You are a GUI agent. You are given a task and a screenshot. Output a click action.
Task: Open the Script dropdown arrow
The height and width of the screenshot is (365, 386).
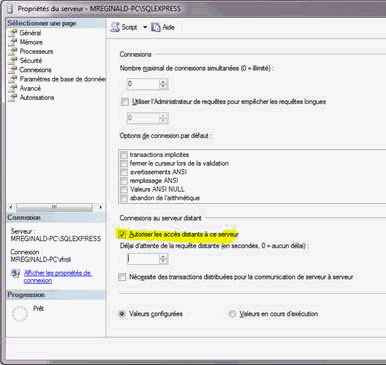pyautogui.click(x=145, y=27)
